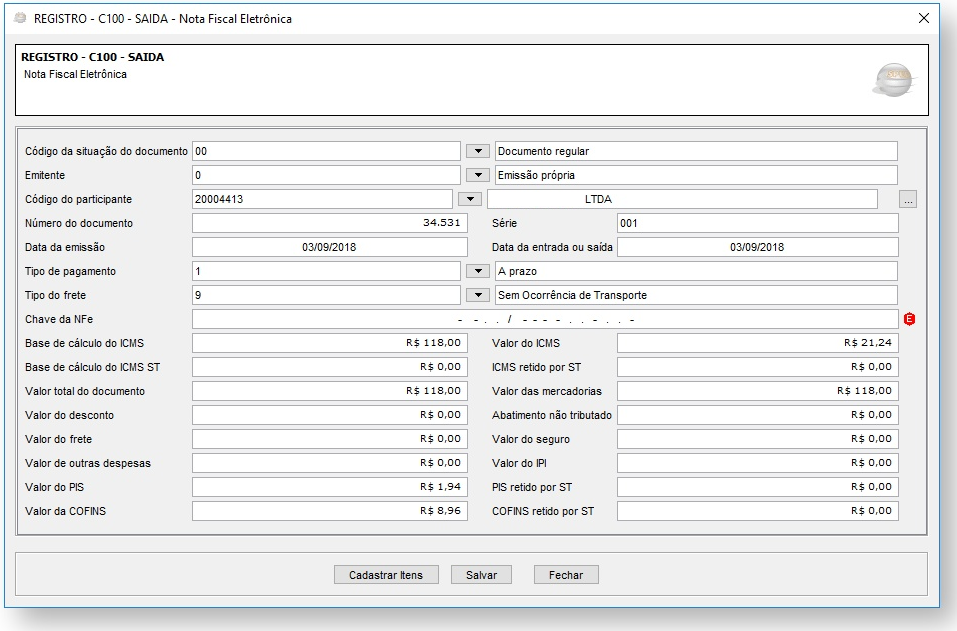Image resolution: width=957 pixels, height=631 pixels.
Task: Click the Data da emissão field
Action: pos(329,247)
